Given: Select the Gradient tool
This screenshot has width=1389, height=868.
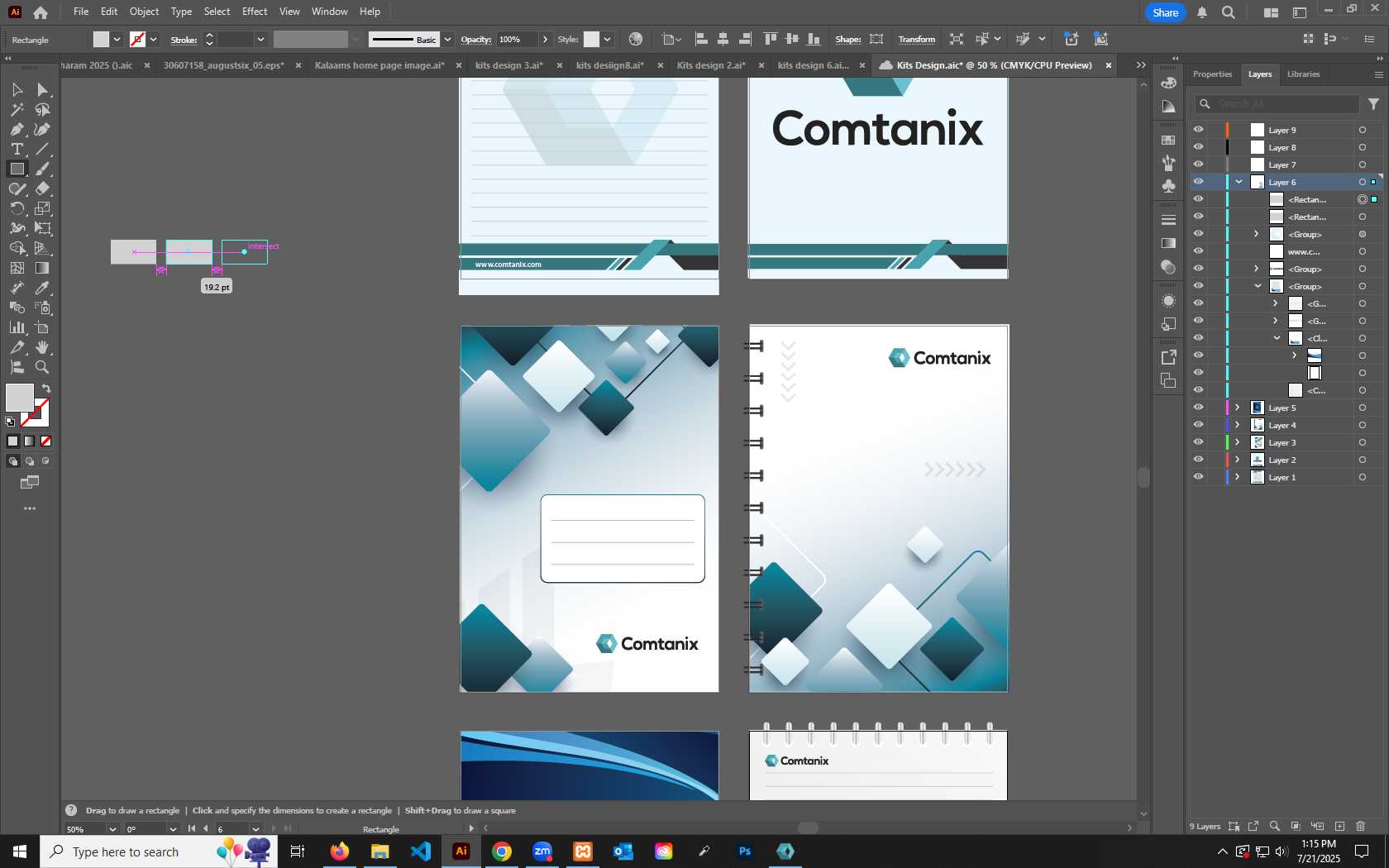Looking at the screenshot, I should pyautogui.click(x=43, y=268).
